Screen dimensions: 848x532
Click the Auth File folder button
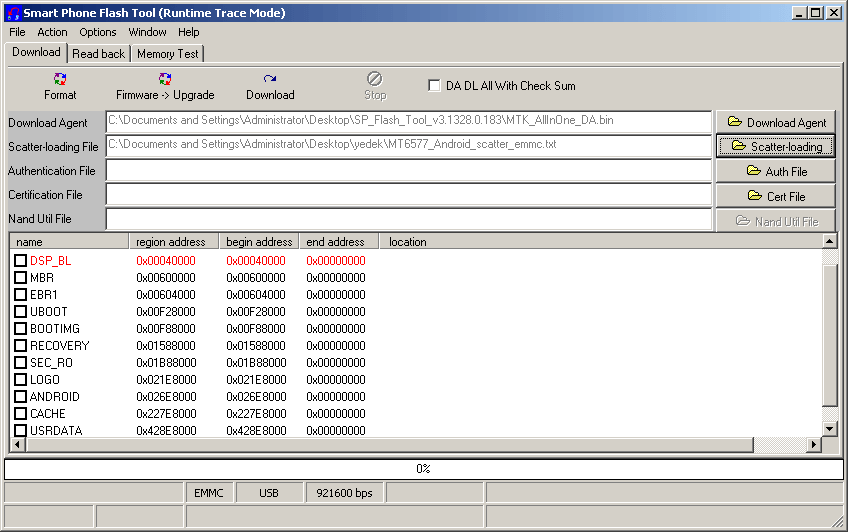pos(775,171)
